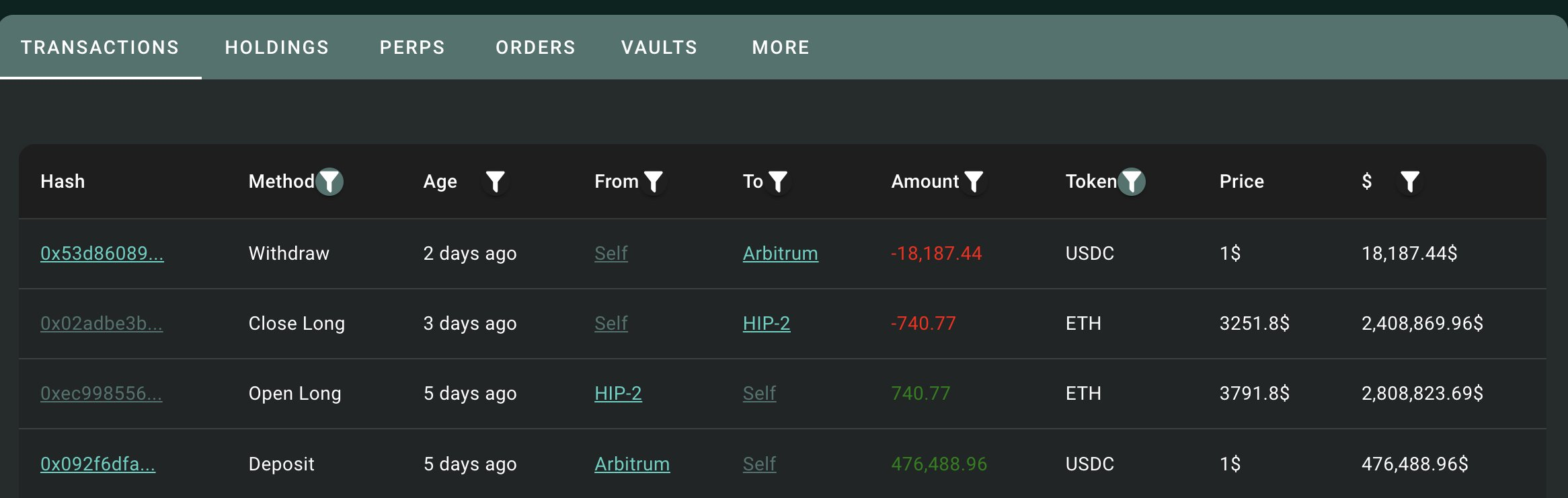1568x498 pixels.
Task: Switch to the Holdings tab
Action: pyautogui.click(x=277, y=48)
